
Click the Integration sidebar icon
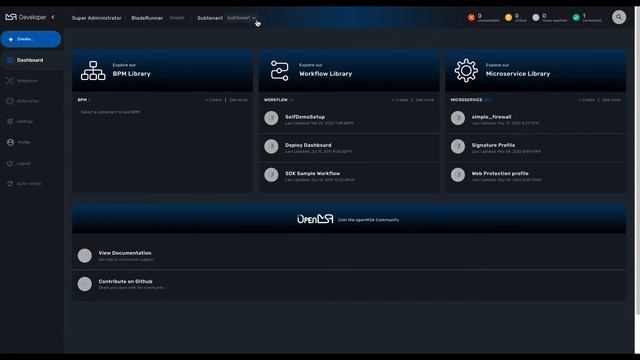[10, 81]
